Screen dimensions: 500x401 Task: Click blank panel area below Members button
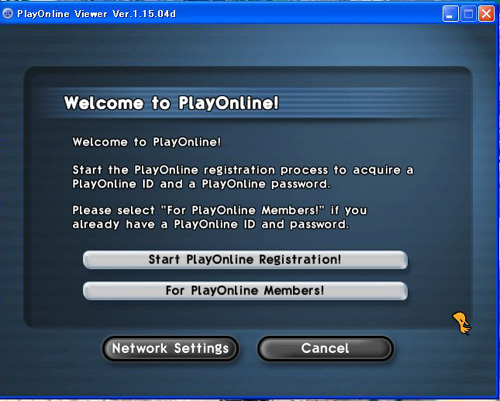[245, 313]
